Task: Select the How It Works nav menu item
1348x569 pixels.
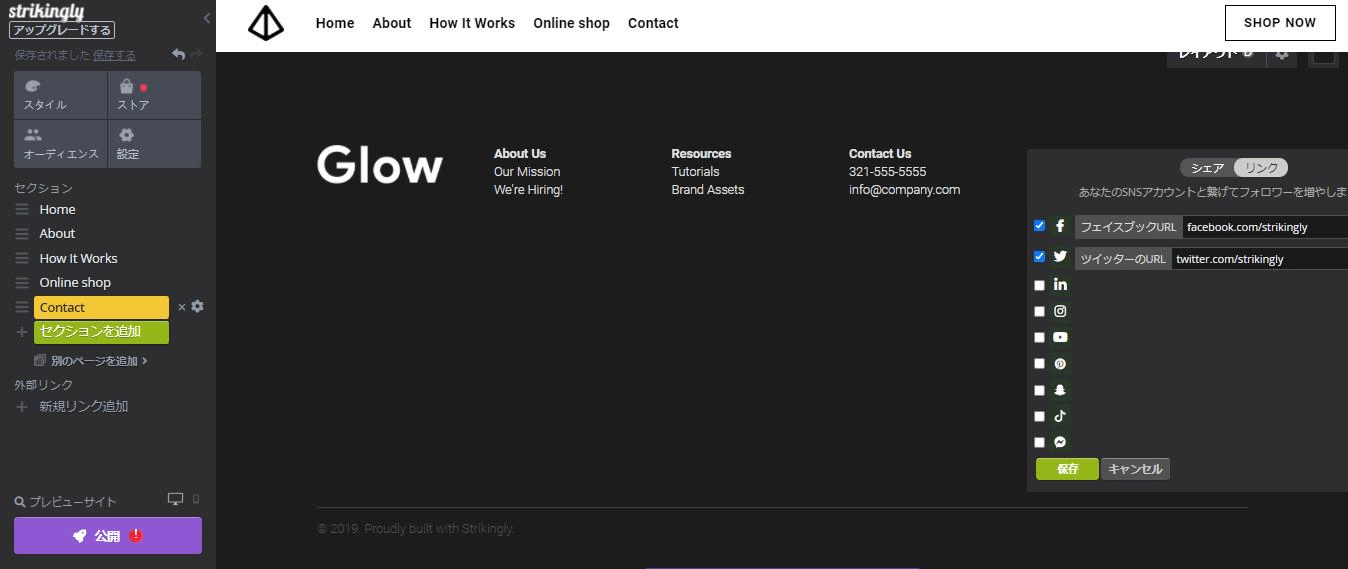Action: point(472,23)
